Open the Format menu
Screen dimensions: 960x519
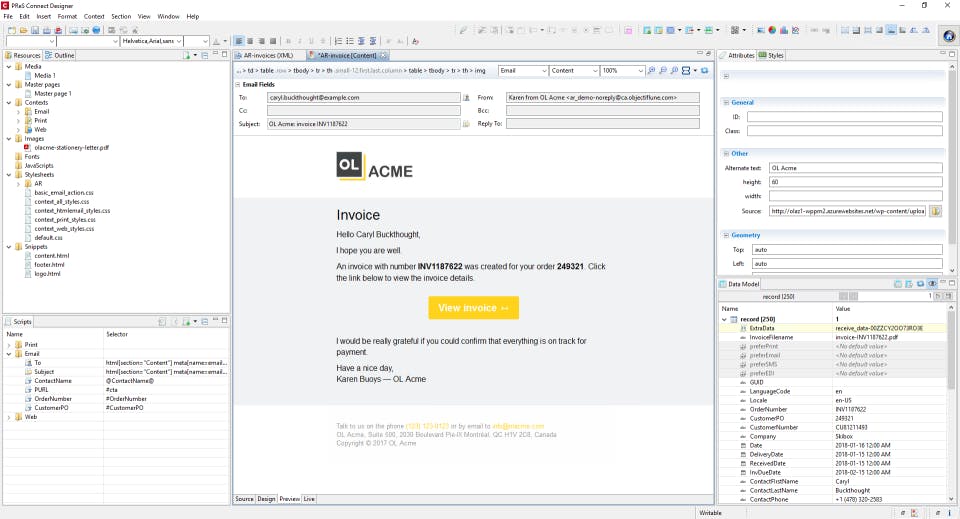[67, 17]
